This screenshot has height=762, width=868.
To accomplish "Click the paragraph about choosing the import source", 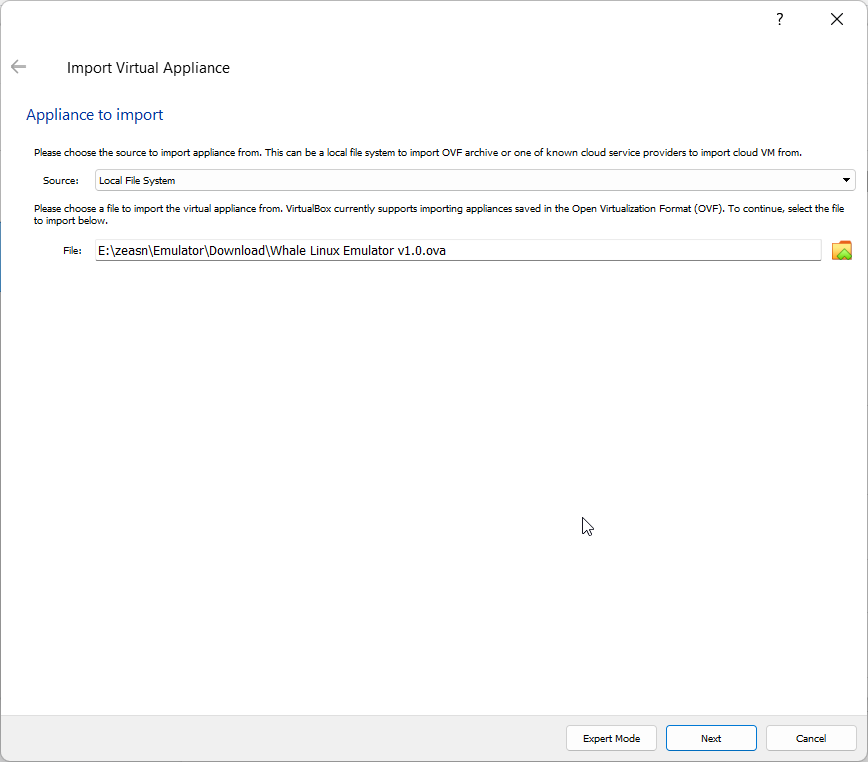I will click(418, 152).
